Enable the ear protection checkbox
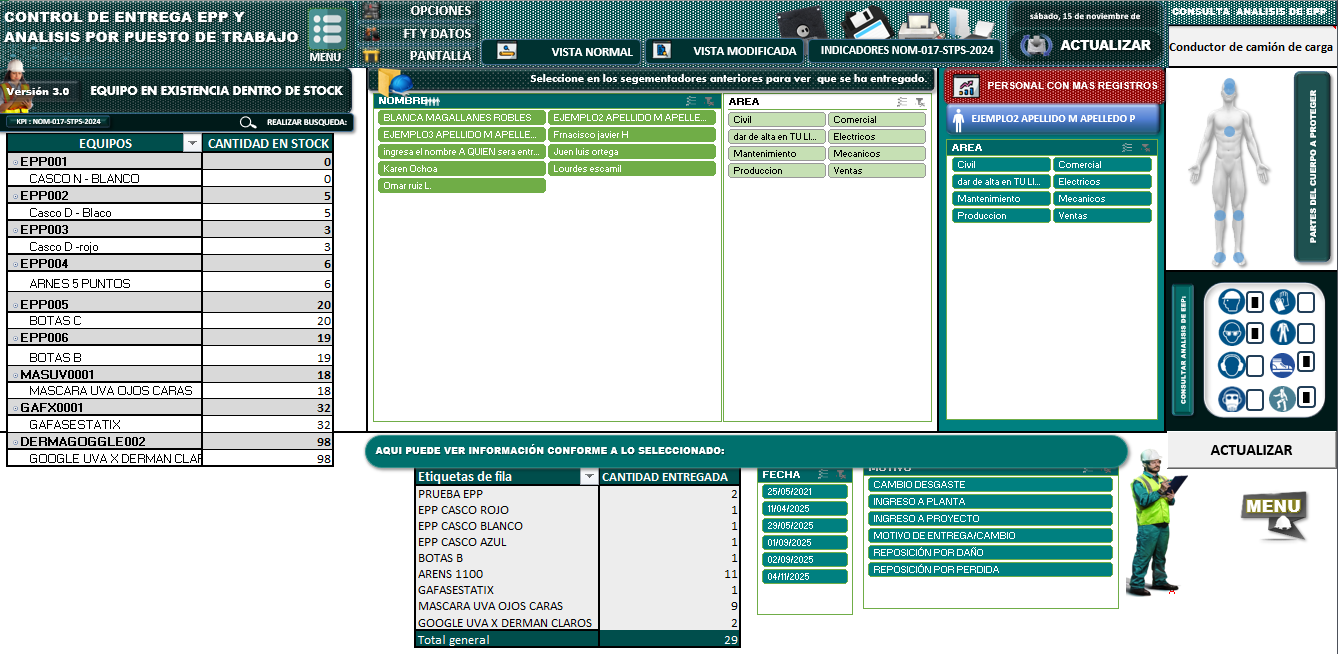The height and width of the screenshot is (654, 1338). click(1255, 365)
